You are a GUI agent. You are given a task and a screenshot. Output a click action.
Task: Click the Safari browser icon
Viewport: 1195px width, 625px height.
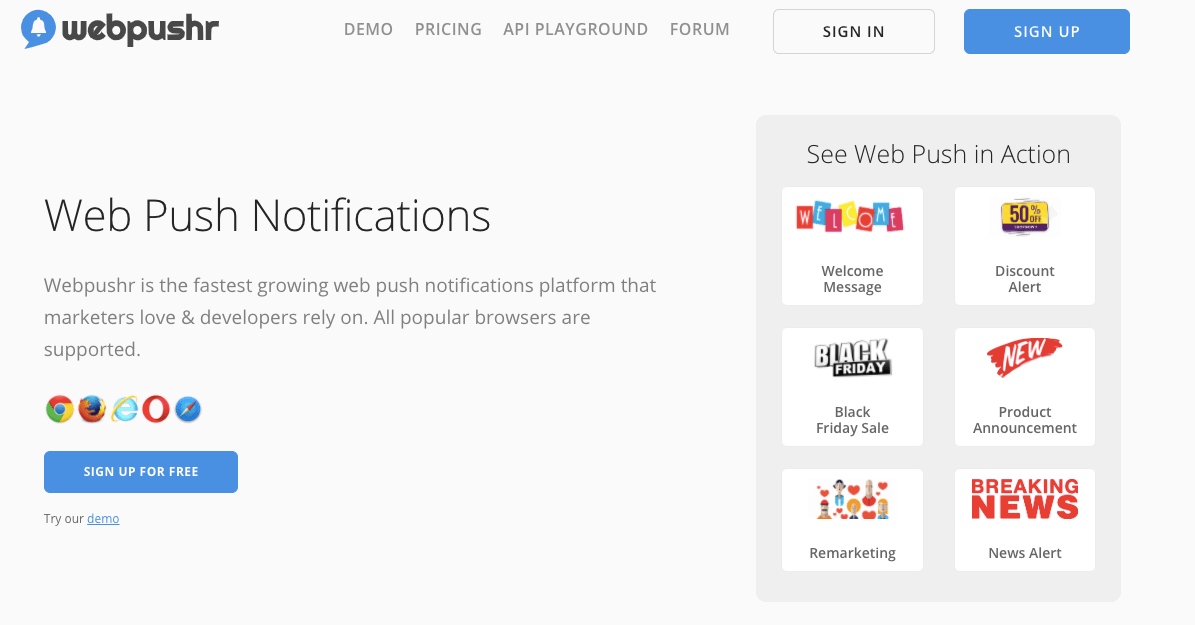click(187, 409)
